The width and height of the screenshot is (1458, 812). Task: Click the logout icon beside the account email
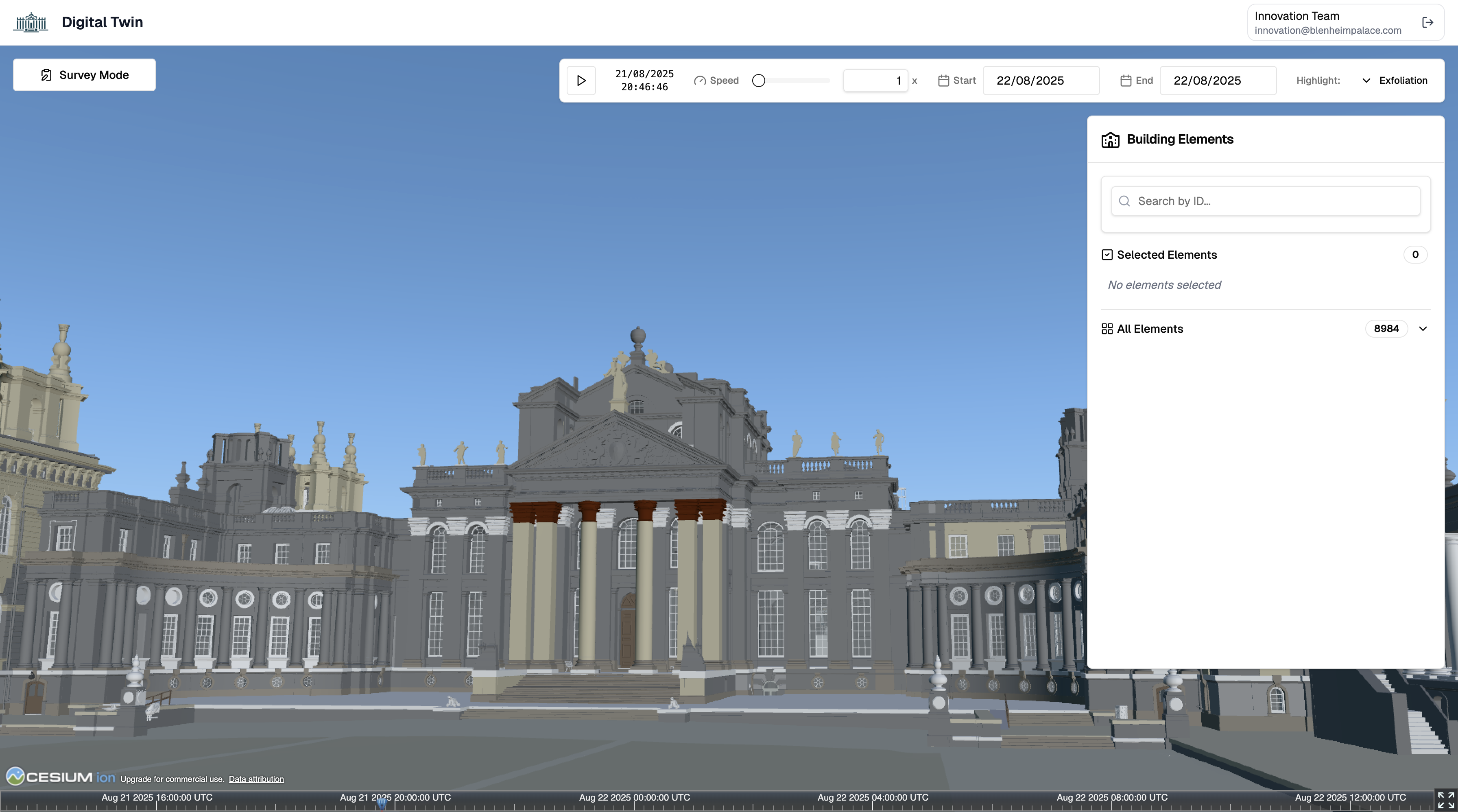[1427, 23]
